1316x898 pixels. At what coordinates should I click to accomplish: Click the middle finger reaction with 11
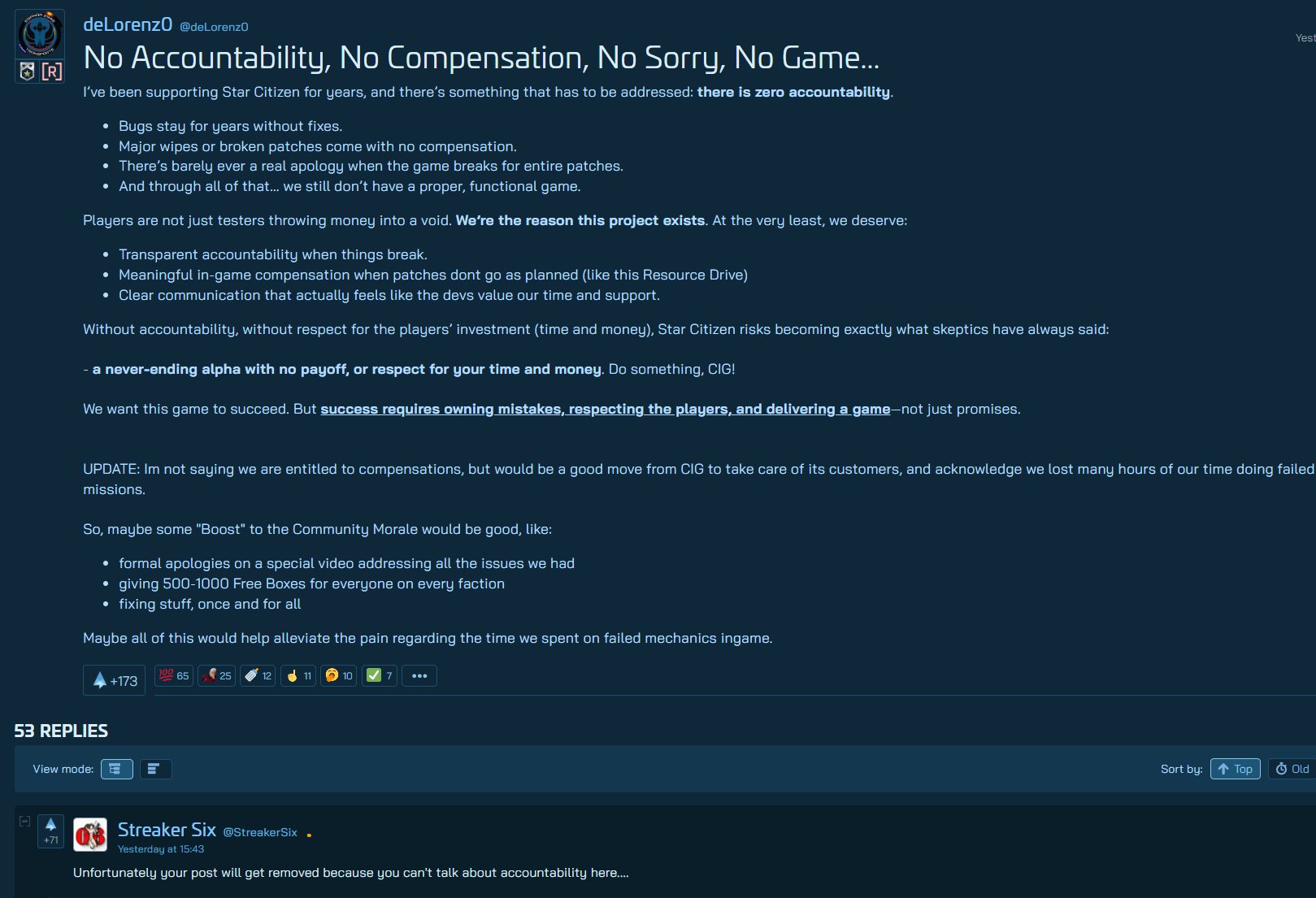[x=298, y=675]
